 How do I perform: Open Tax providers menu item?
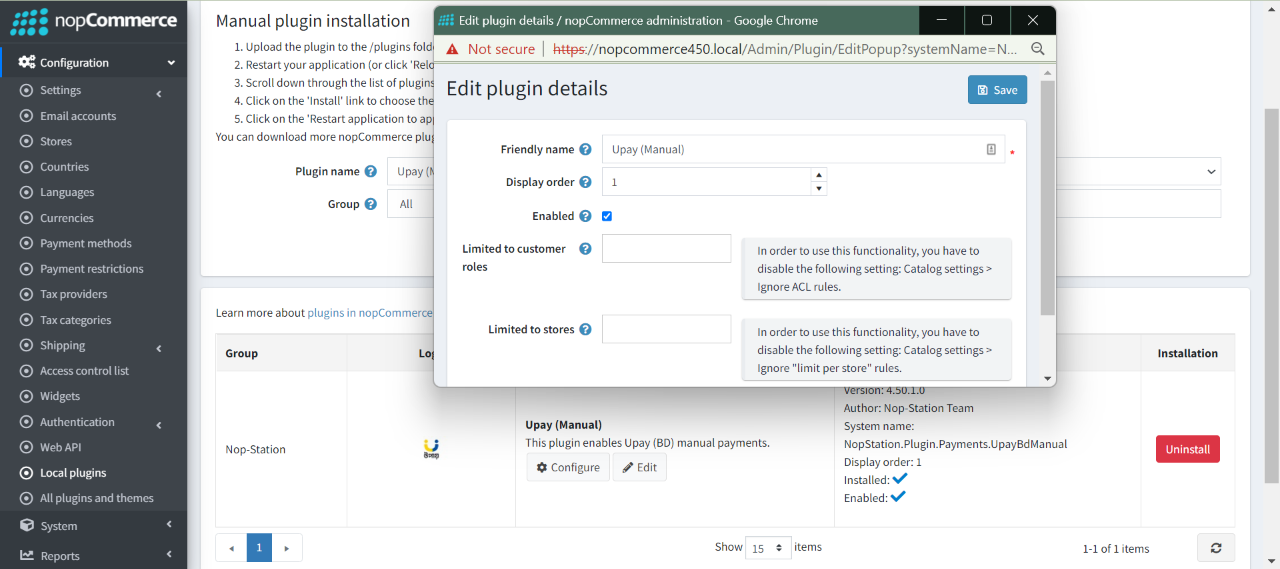click(74, 294)
